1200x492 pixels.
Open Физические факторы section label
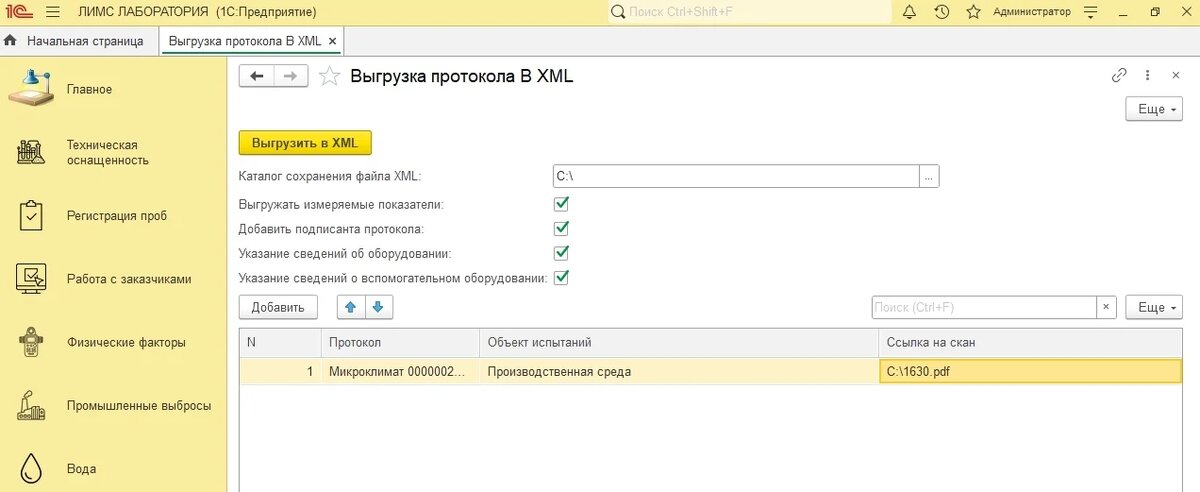click(126, 342)
